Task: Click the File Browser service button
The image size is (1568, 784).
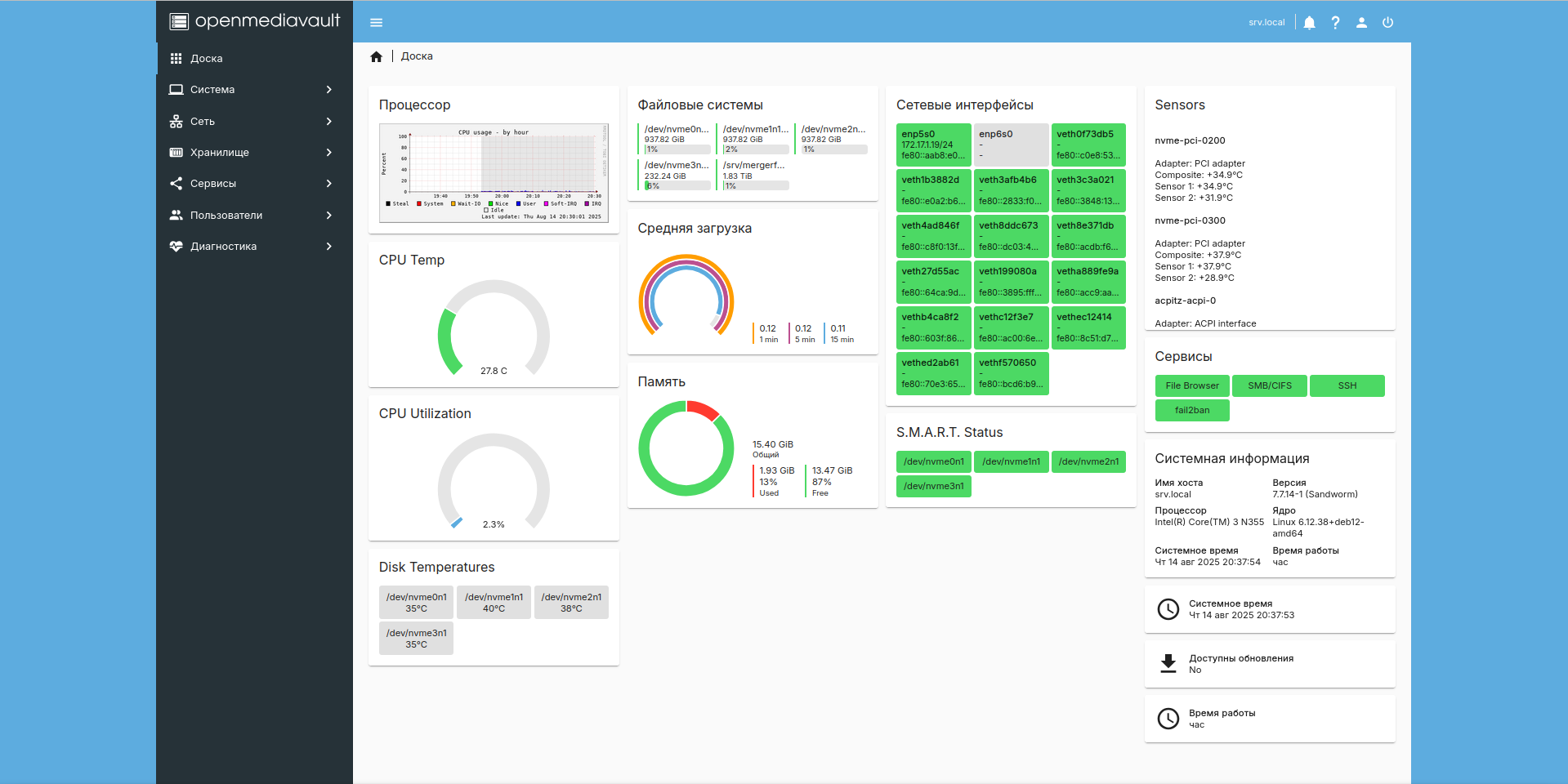Action: point(1191,385)
